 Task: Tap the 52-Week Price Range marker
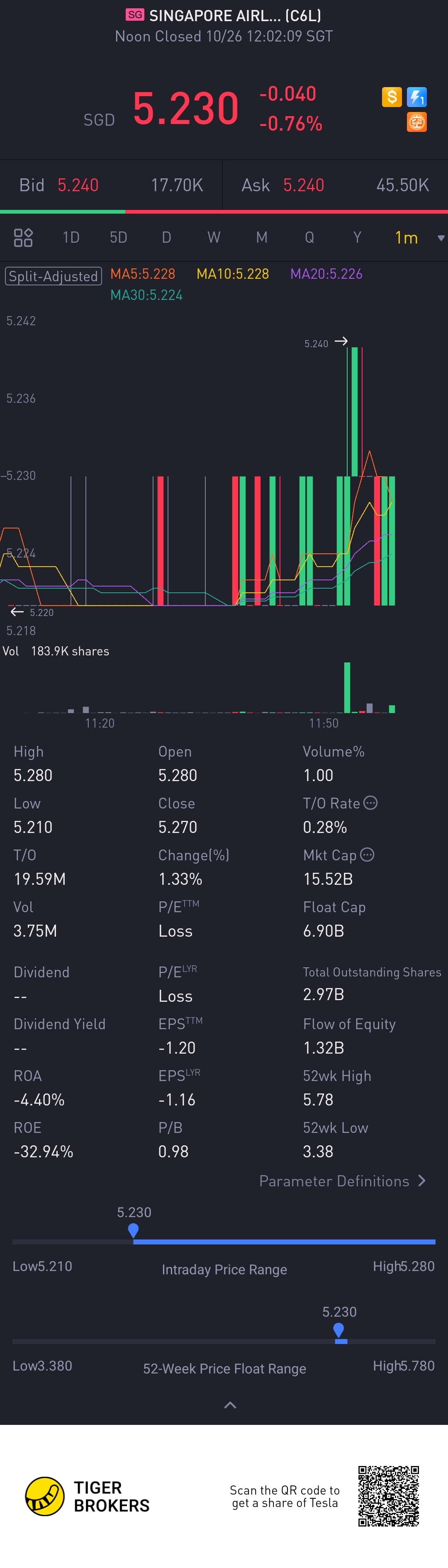(x=339, y=1331)
